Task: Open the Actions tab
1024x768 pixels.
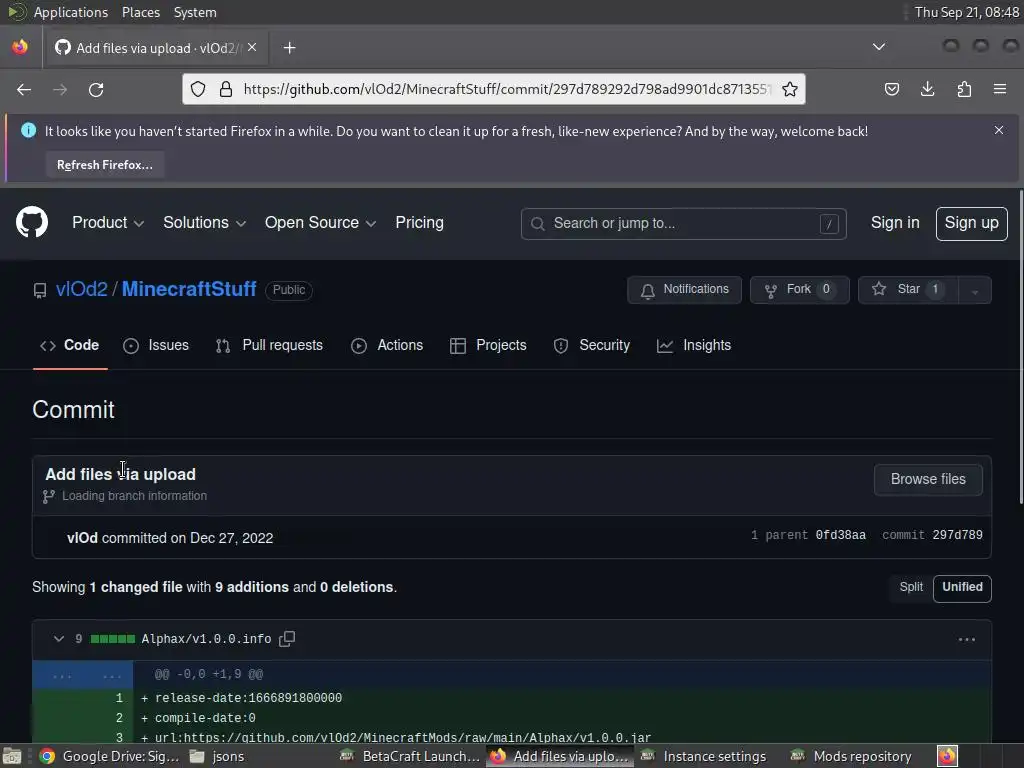Action: [x=387, y=345]
